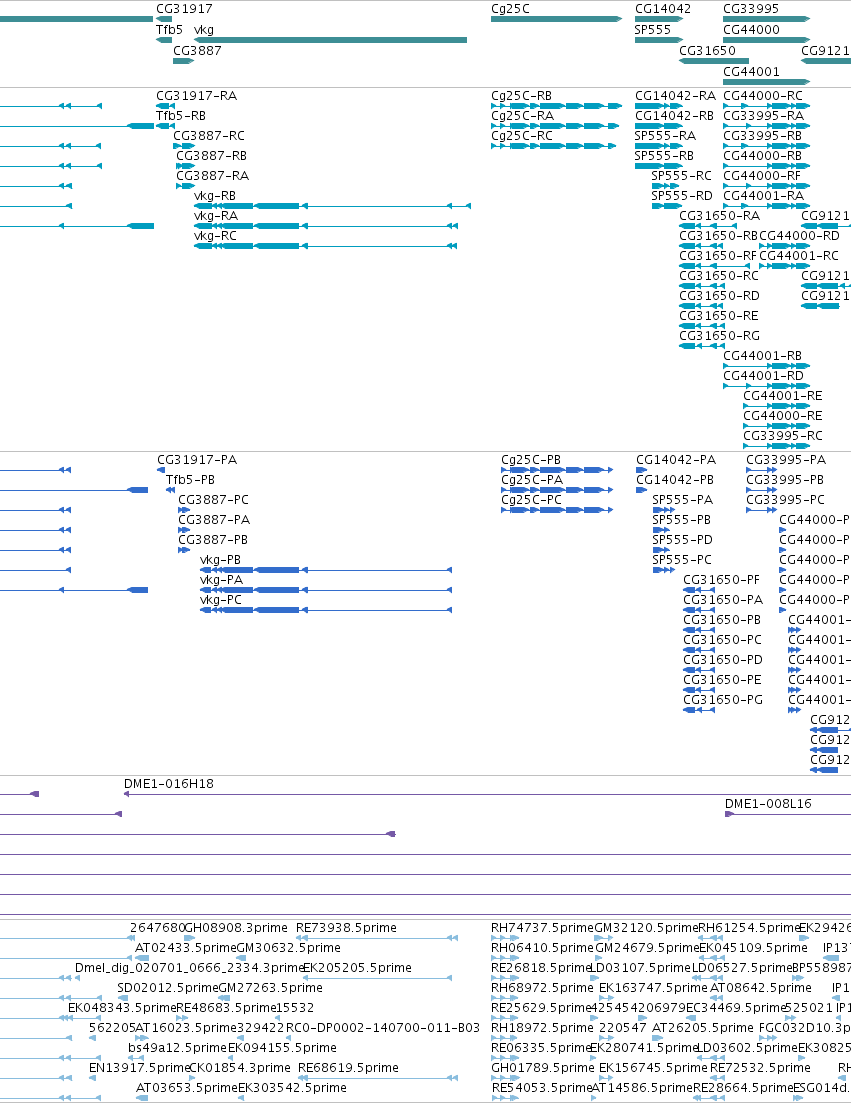
Task: Click the CG31650-RG transcript label
Action: (719, 336)
